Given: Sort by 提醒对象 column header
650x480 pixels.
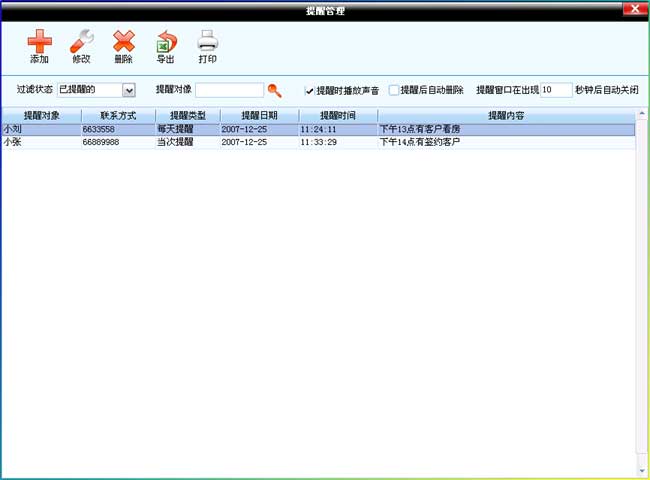Looking at the screenshot, I should [x=41, y=116].
